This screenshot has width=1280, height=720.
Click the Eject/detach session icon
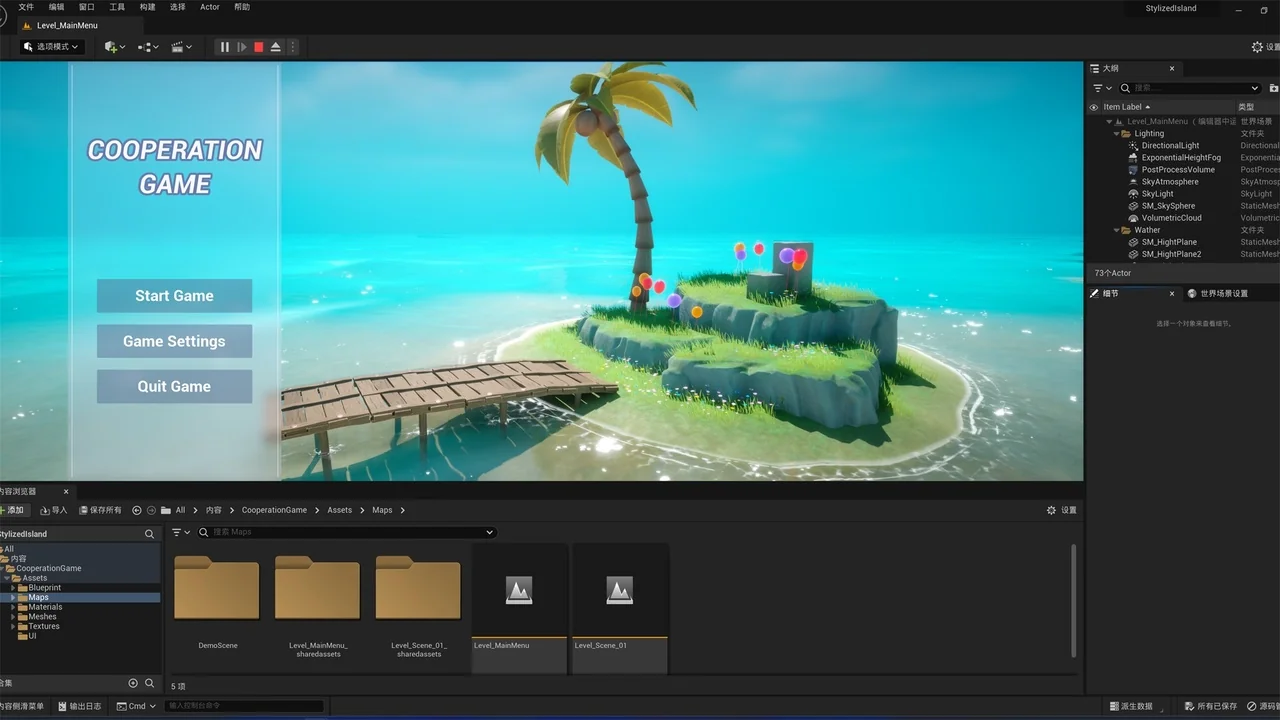(275, 46)
